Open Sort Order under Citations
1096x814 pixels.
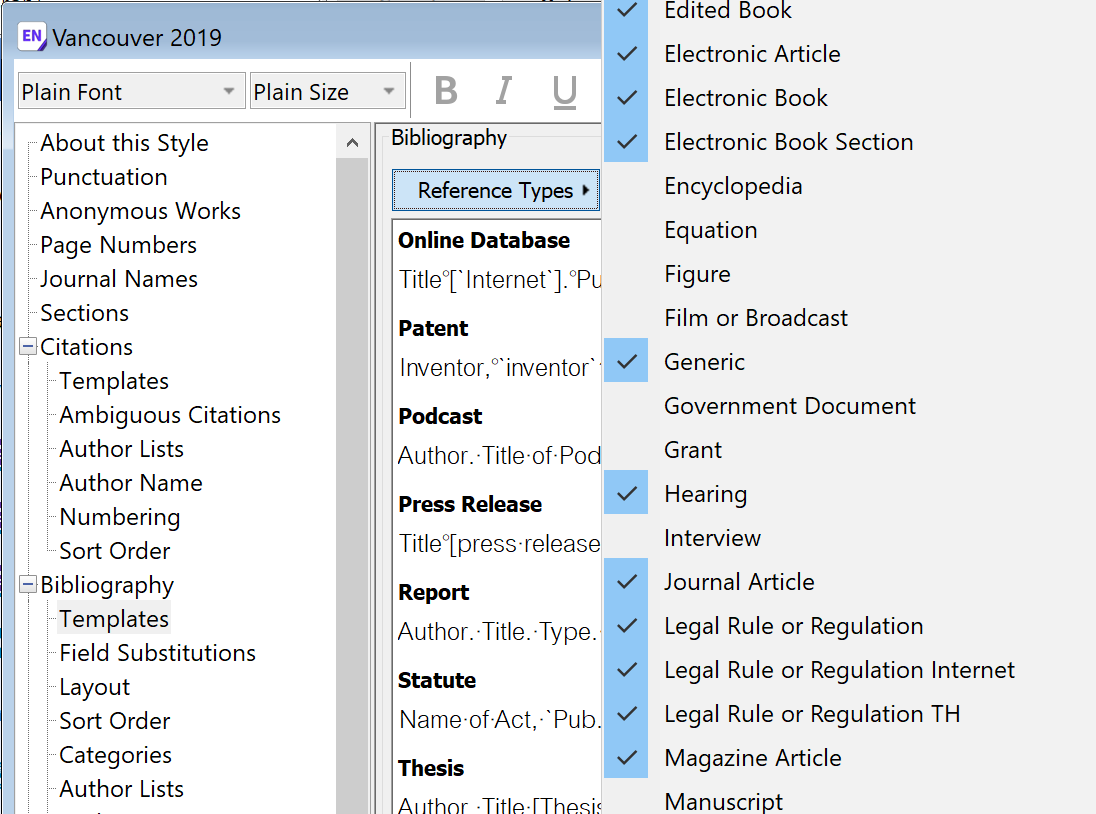click(x=115, y=551)
